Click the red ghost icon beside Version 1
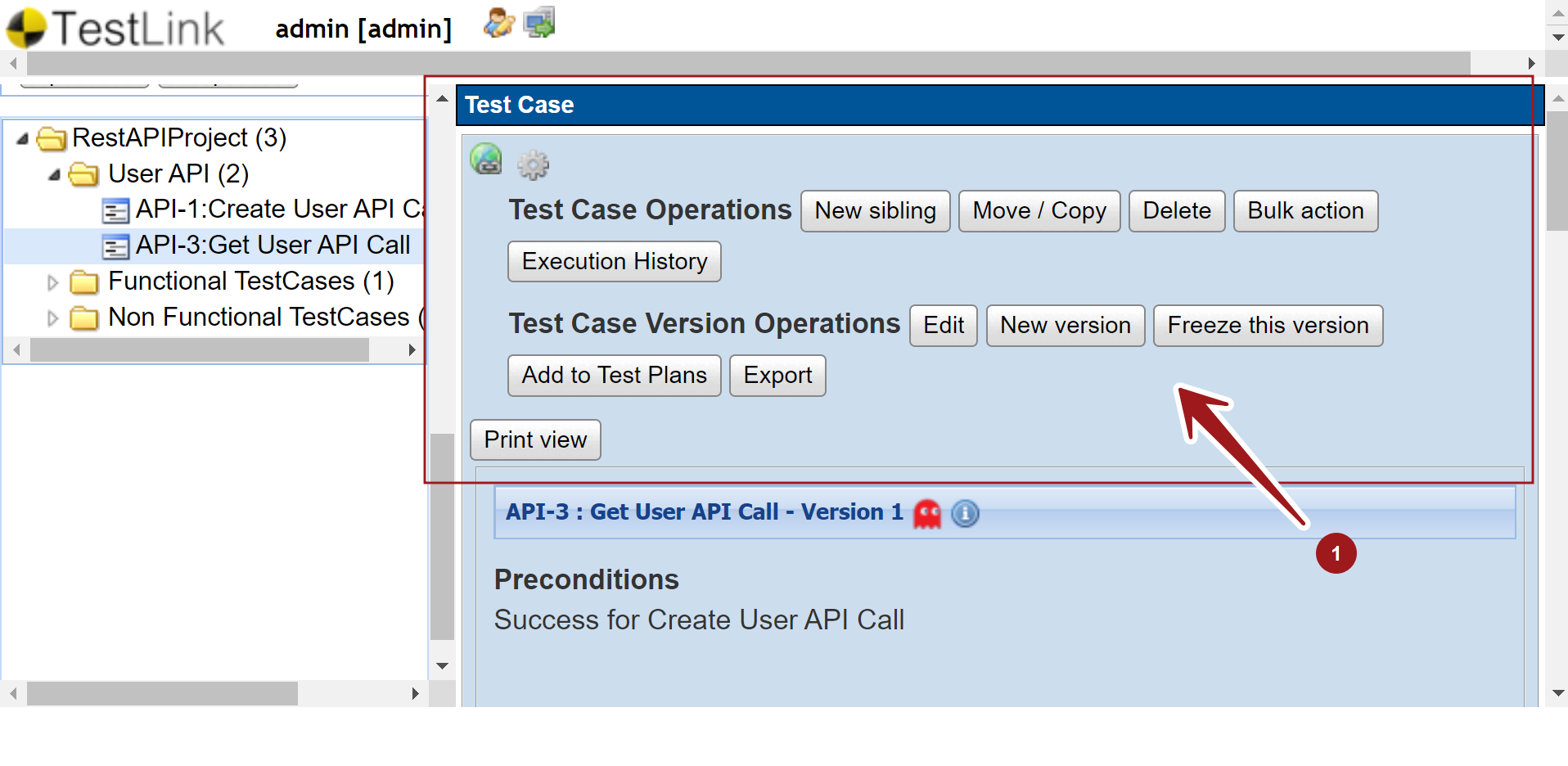Screen dimensions: 1568x766 (x=927, y=514)
